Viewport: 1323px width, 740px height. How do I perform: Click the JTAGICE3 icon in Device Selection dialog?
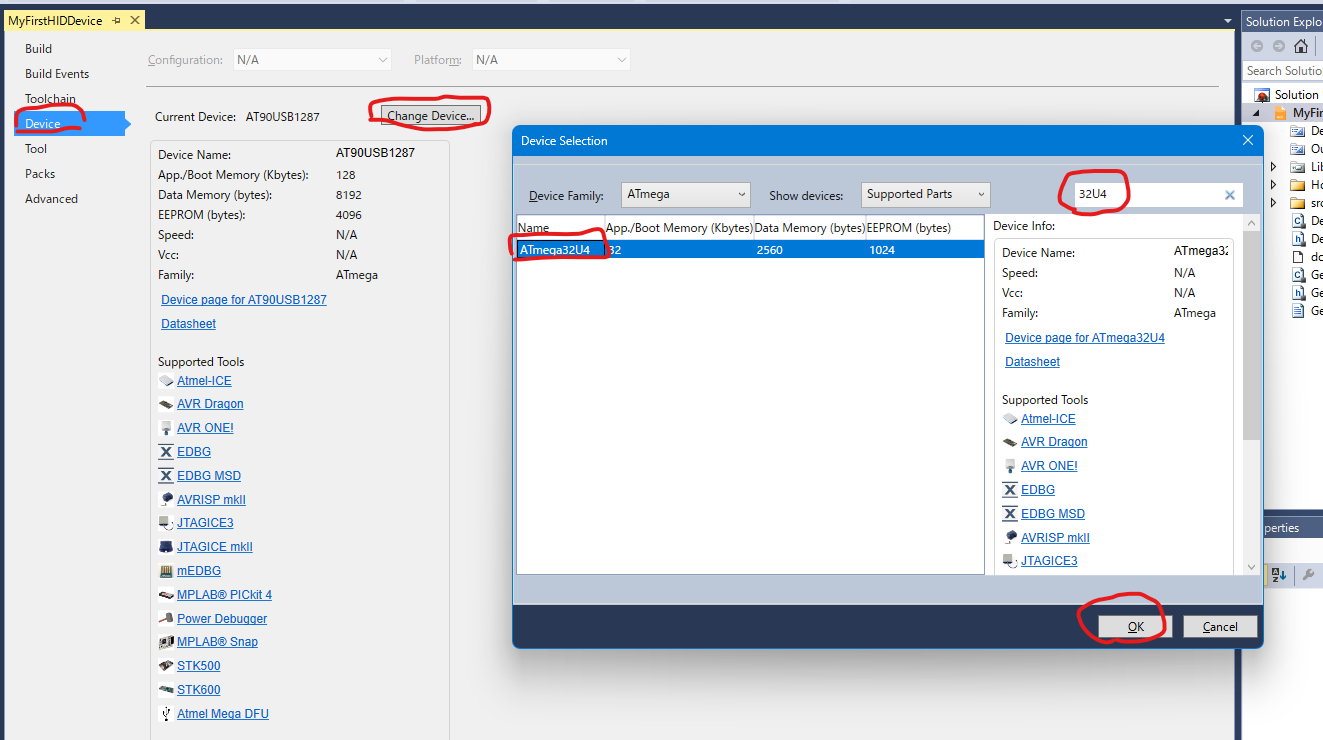[1010, 561]
